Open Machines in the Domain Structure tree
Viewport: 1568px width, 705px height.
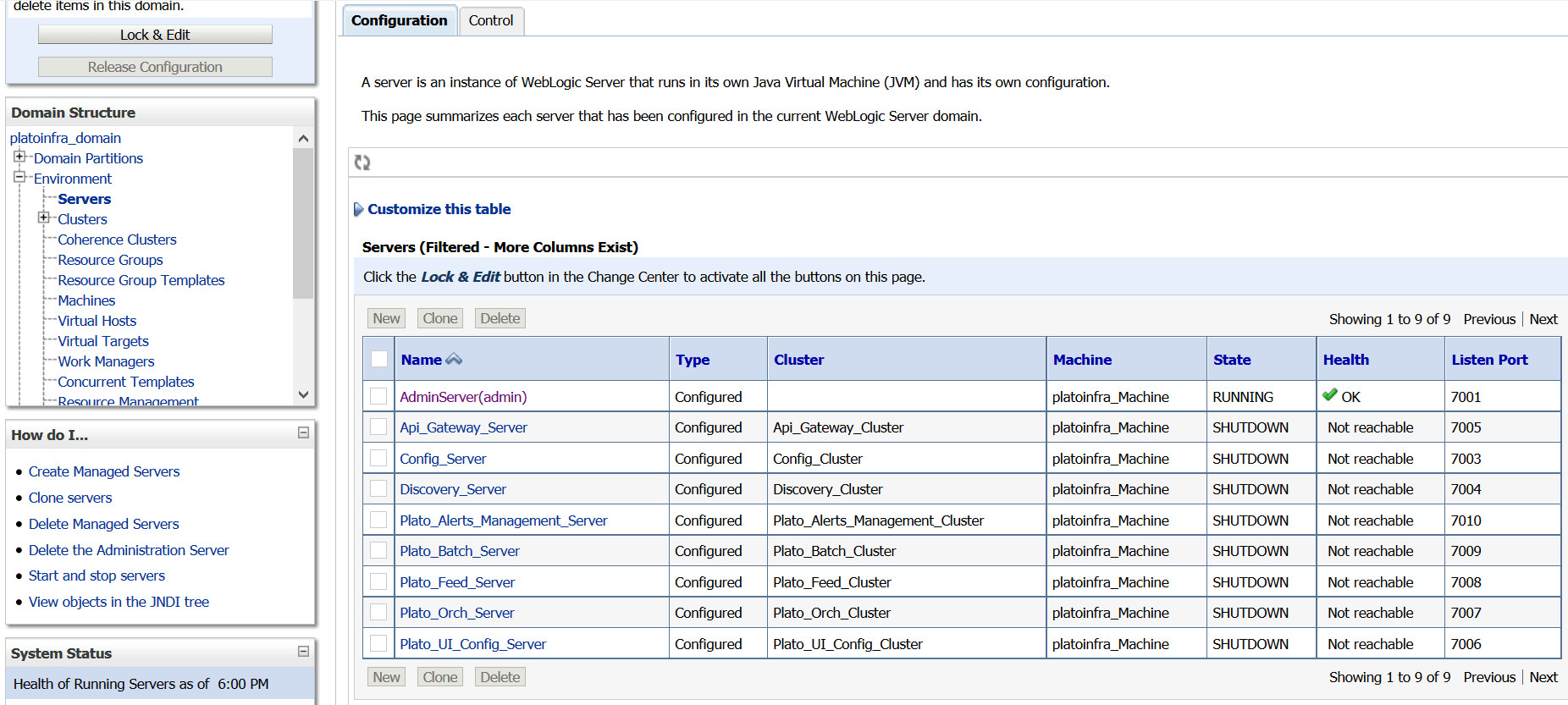86,300
